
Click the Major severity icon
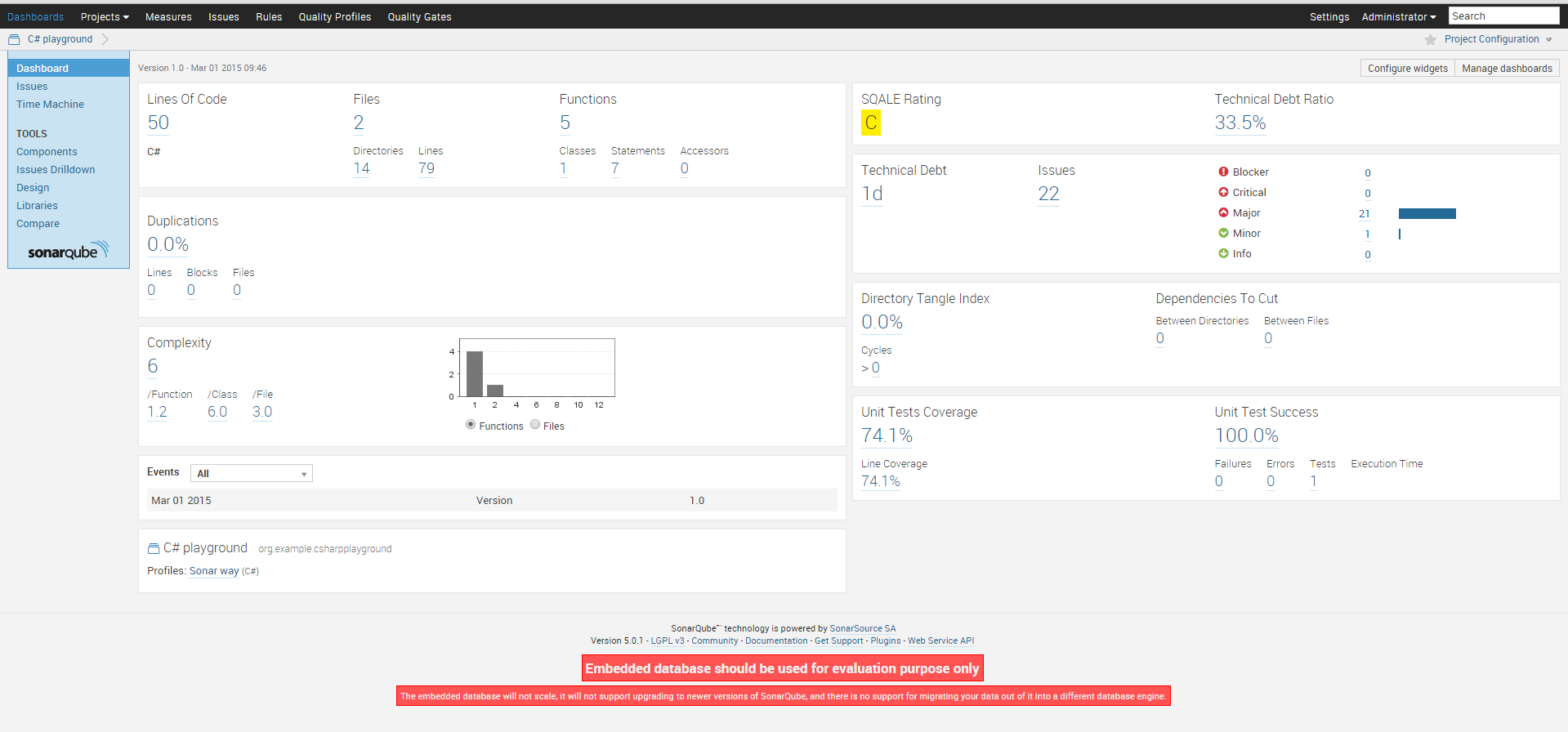coord(1223,212)
